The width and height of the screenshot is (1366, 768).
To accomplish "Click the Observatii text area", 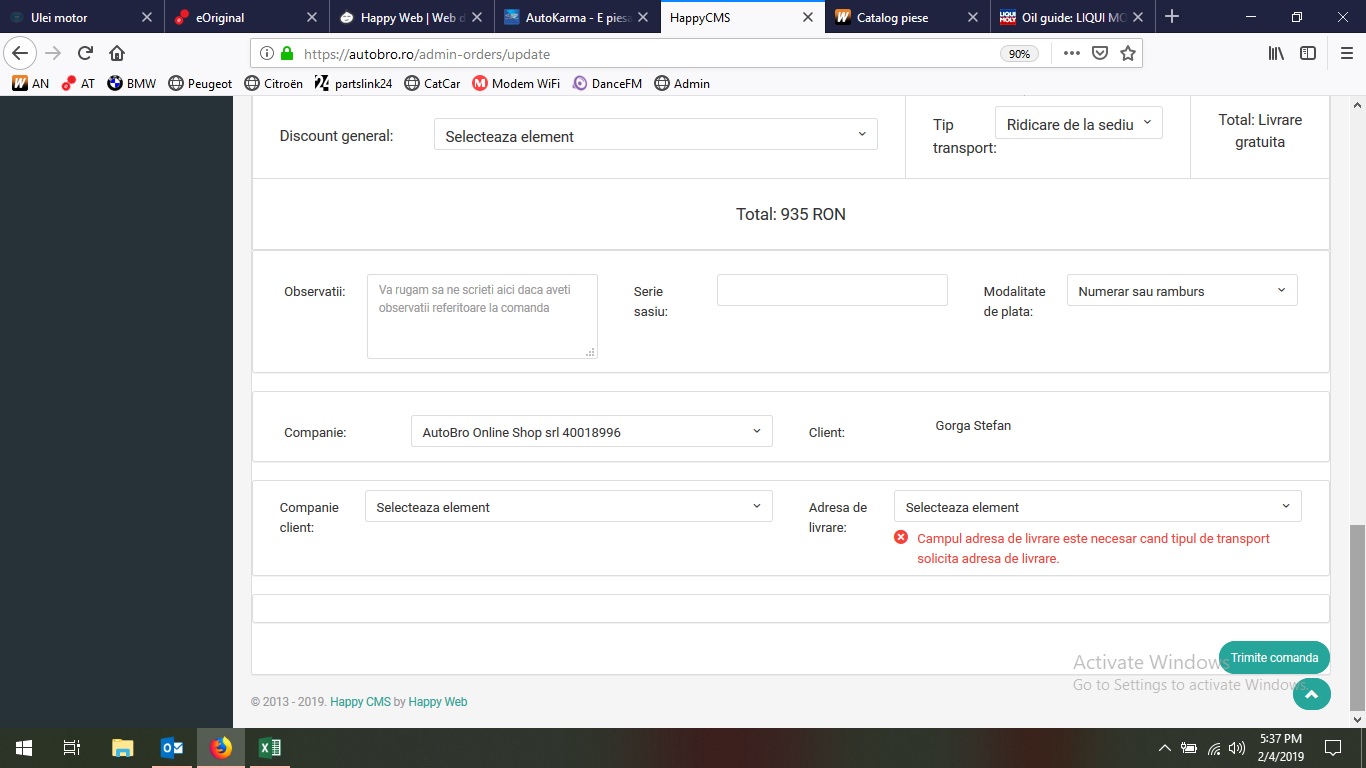I will pyautogui.click(x=482, y=316).
